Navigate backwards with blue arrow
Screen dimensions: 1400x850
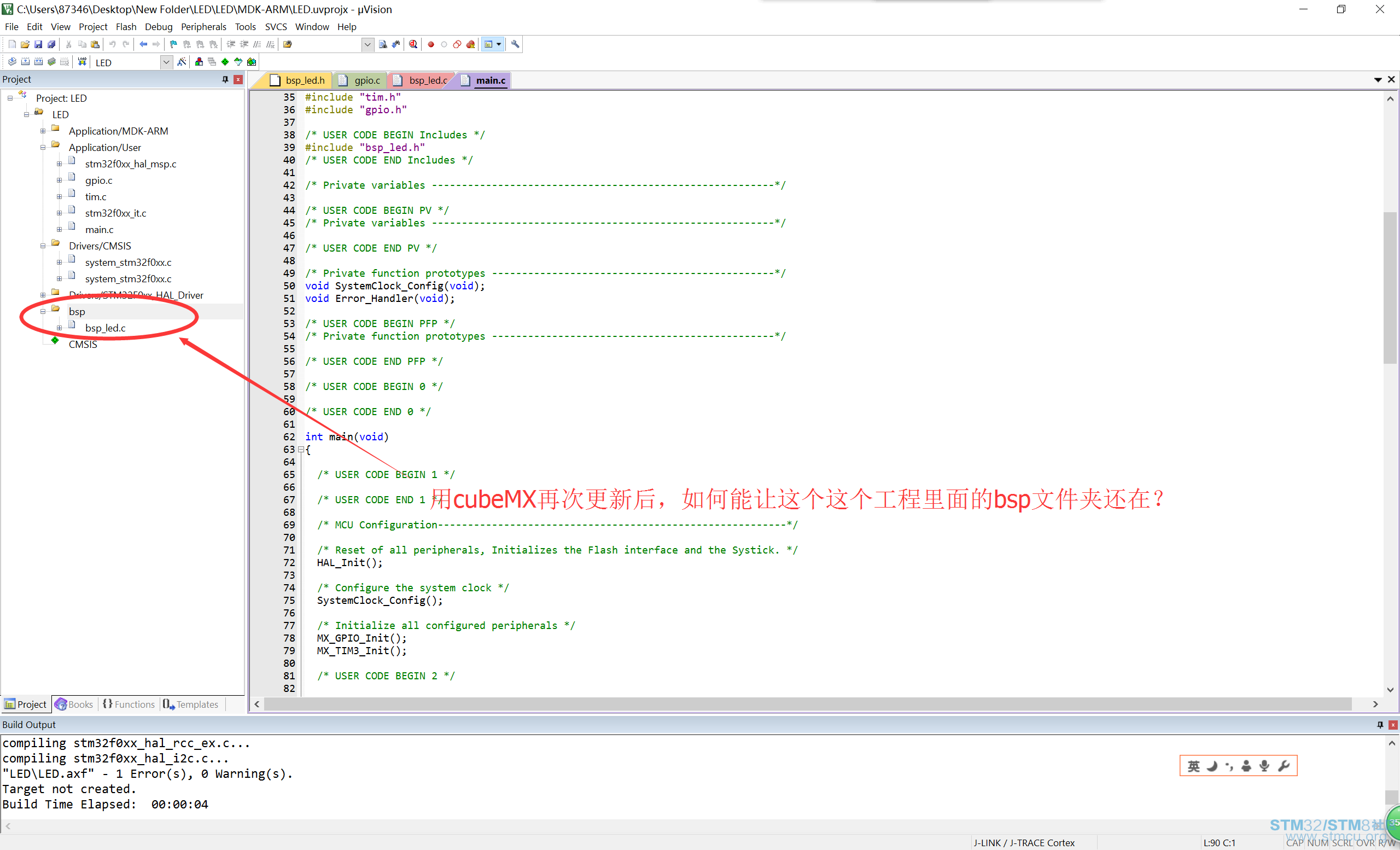tap(143, 44)
